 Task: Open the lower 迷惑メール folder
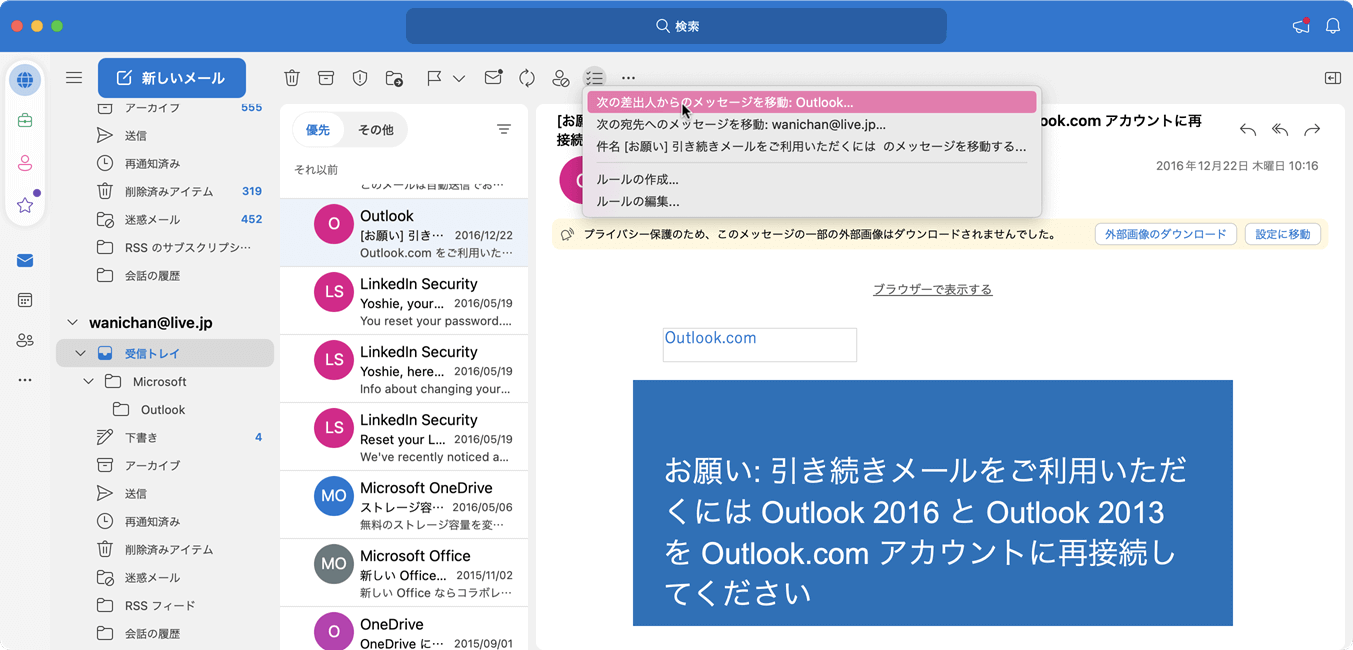point(165,577)
